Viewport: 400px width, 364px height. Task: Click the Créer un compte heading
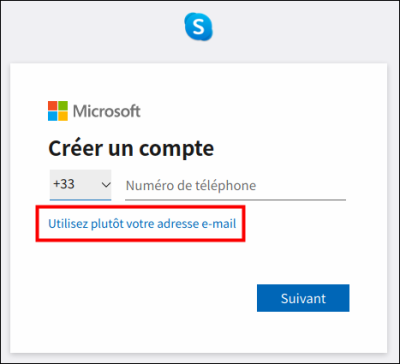(x=131, y=149)
